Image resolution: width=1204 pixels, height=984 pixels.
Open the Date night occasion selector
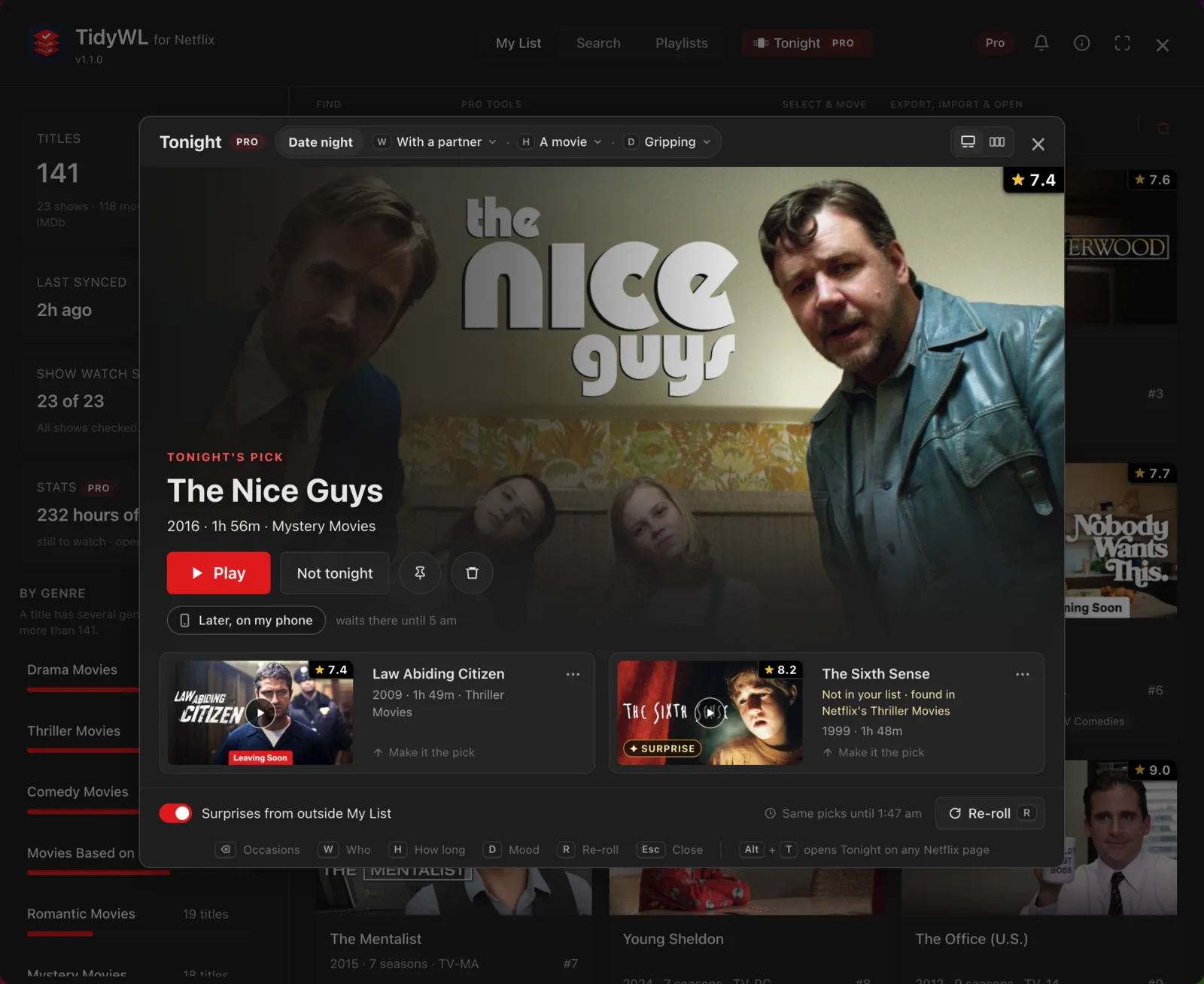pos(321,141)
